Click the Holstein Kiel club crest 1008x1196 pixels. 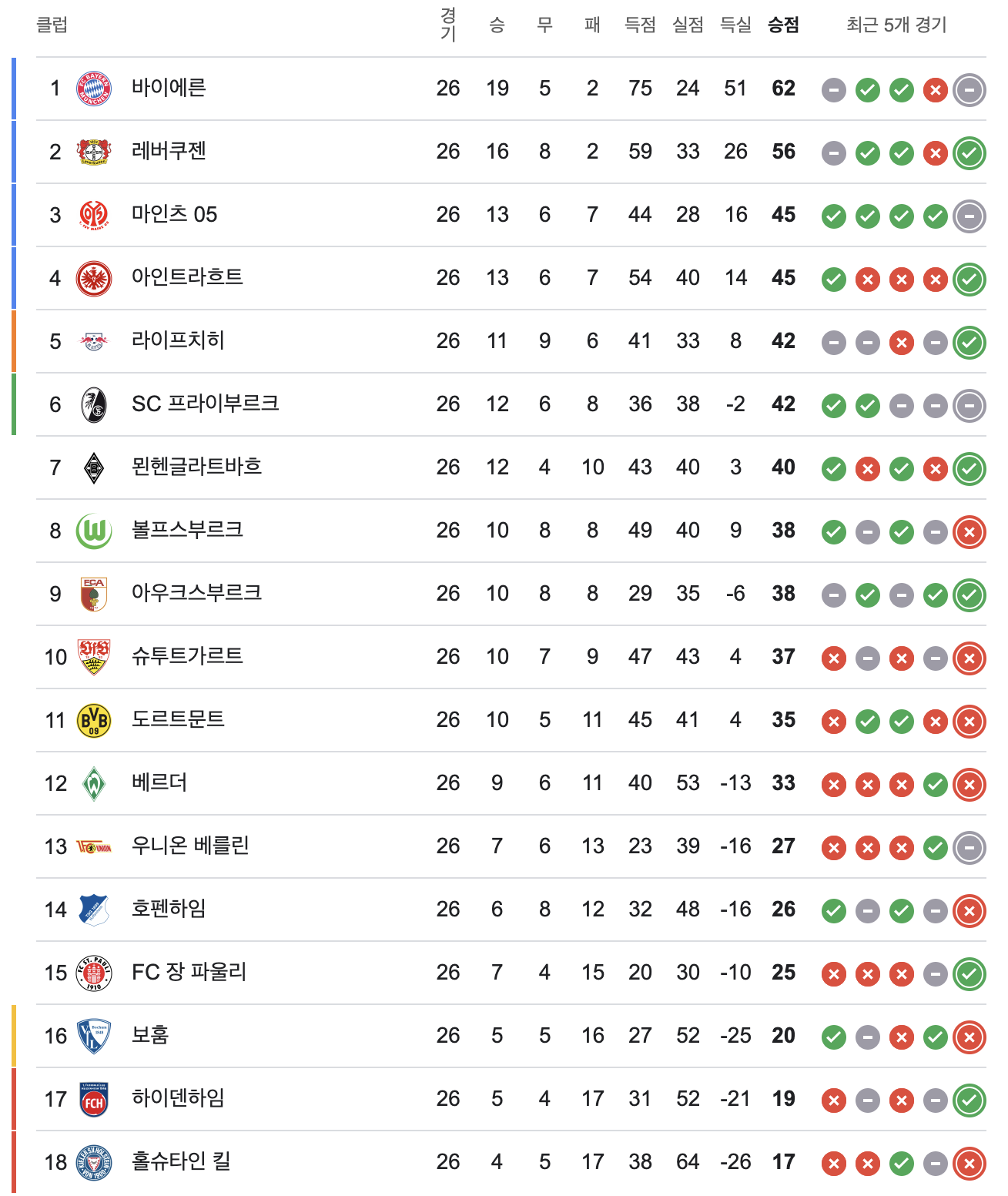94,1163
